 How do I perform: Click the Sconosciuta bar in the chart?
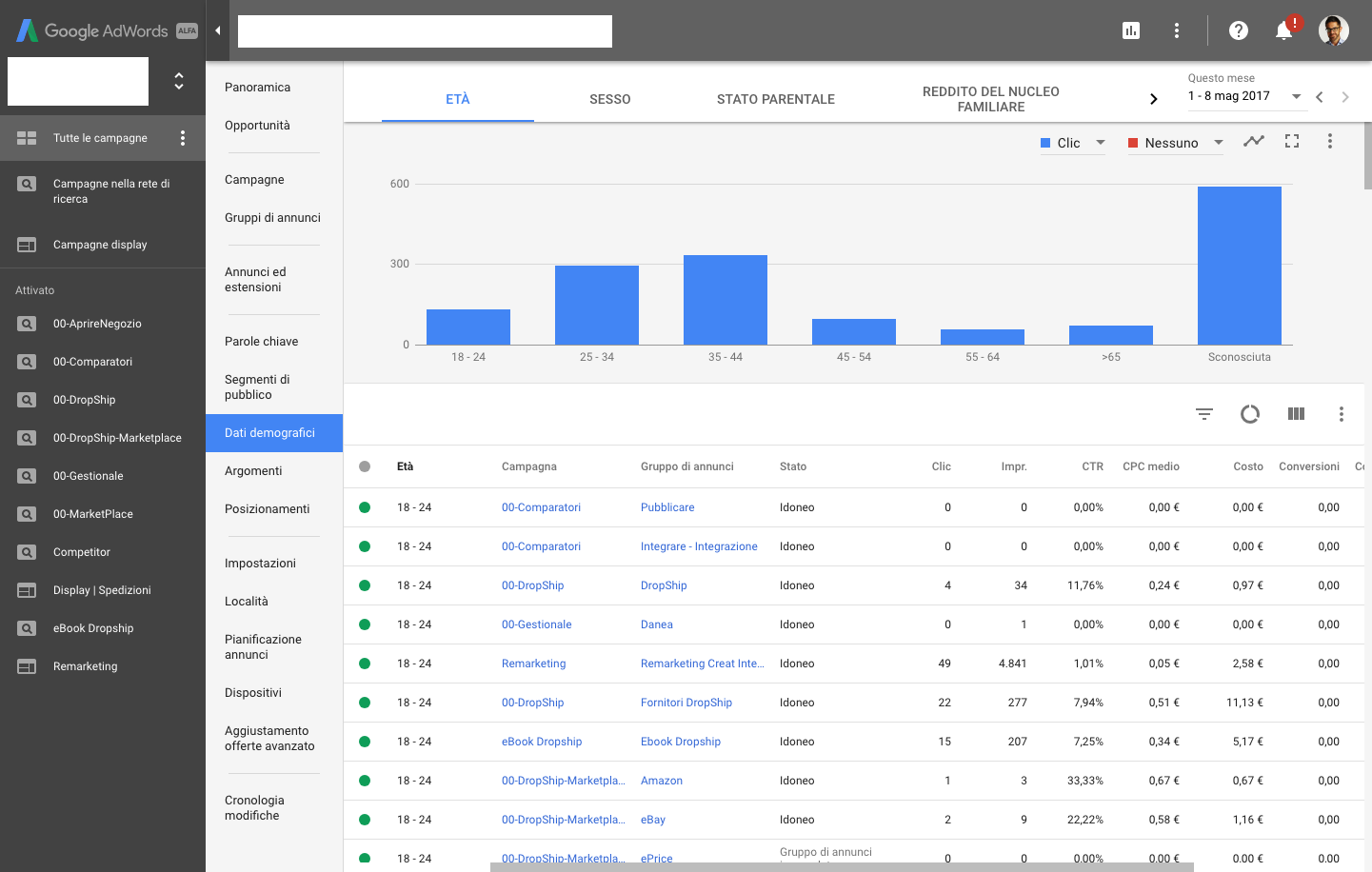(1240, 266)
